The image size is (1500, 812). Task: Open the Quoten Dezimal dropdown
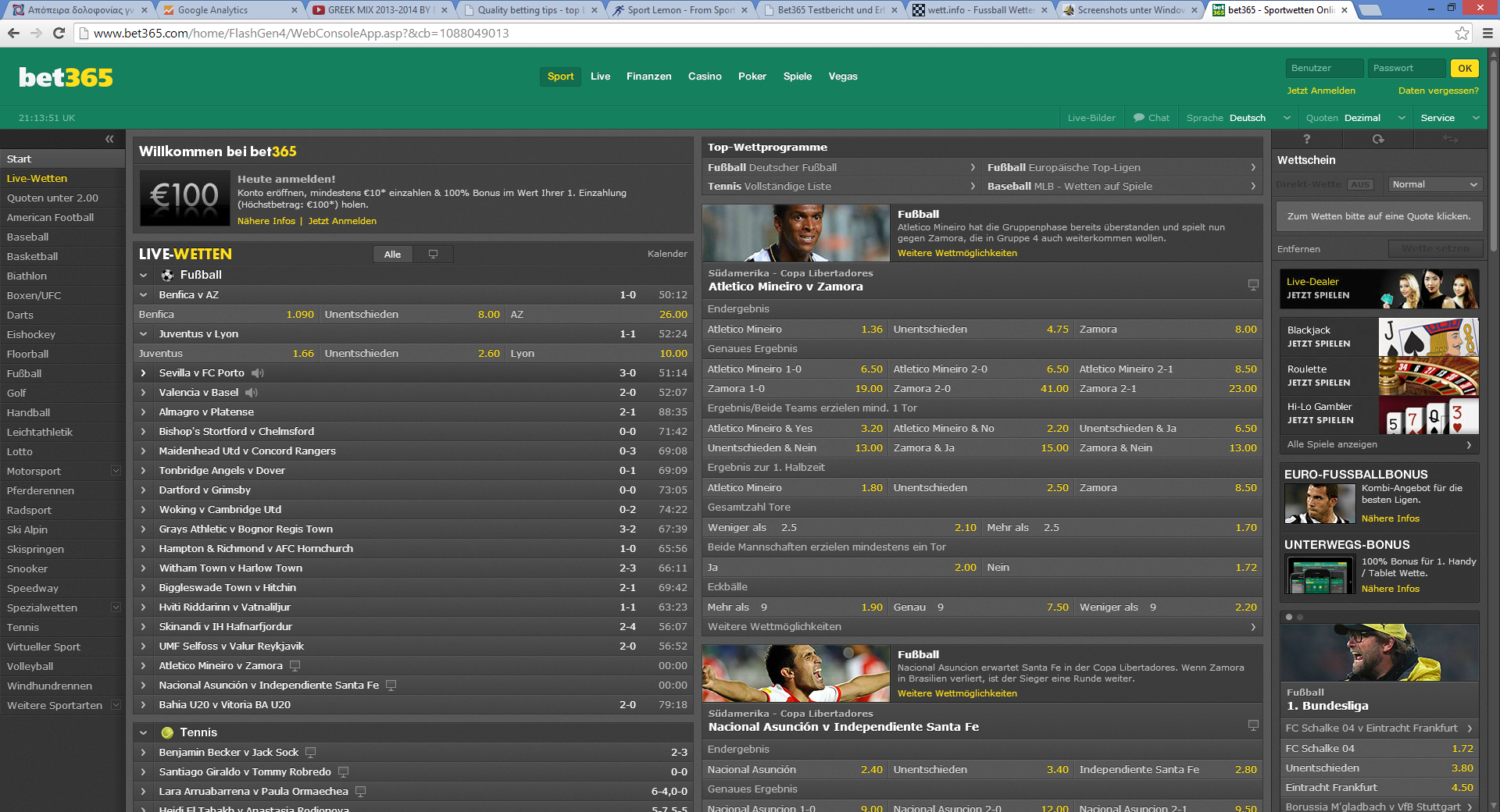click(x=1355, y=118)
